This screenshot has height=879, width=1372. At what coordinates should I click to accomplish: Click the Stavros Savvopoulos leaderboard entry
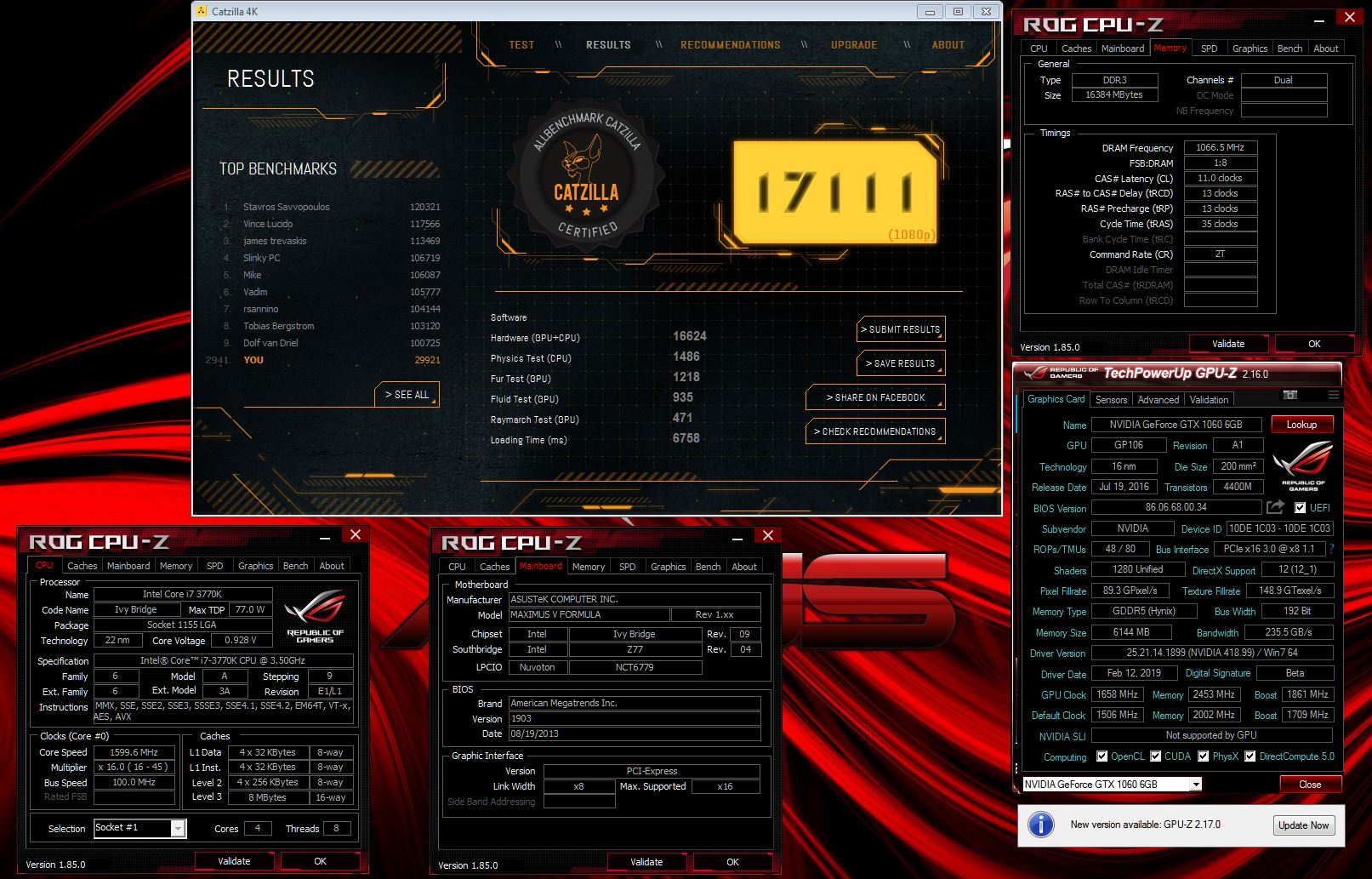(333, 207)
